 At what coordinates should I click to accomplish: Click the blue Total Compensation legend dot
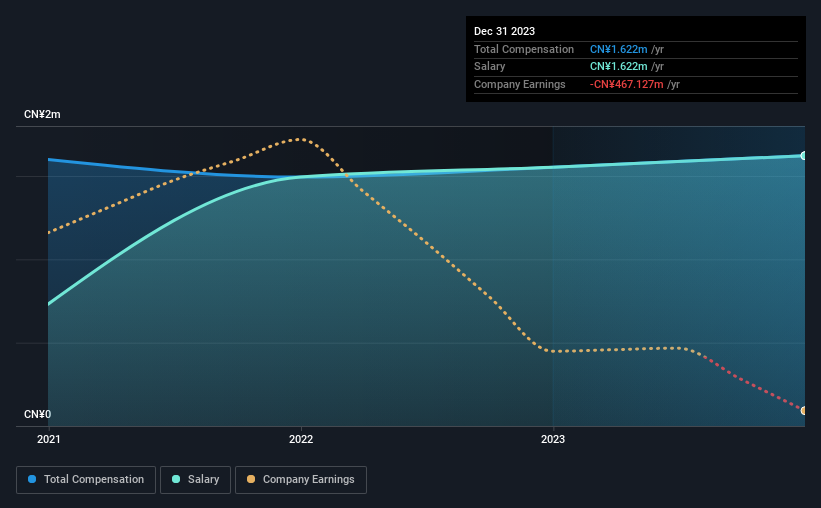tap(32, 479)
